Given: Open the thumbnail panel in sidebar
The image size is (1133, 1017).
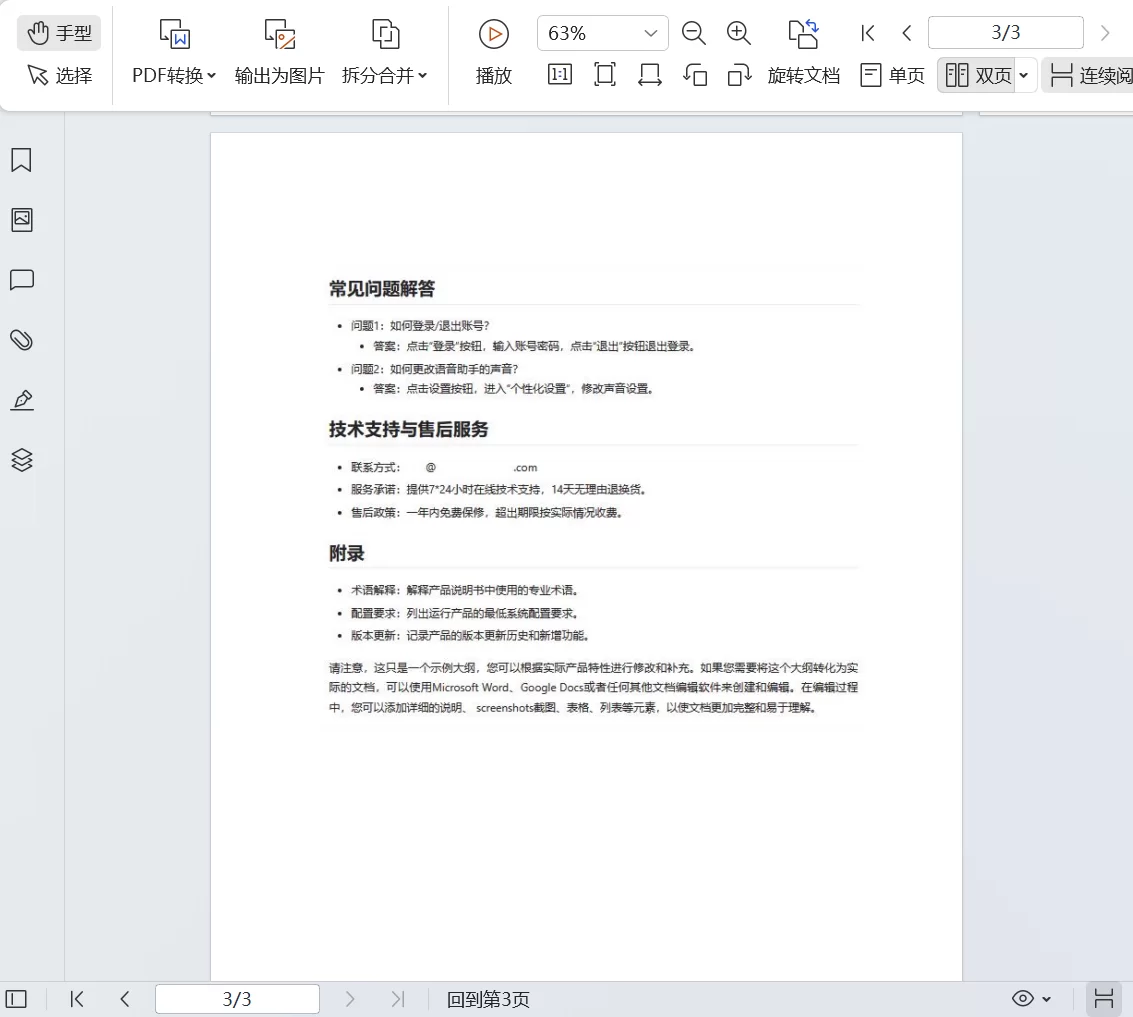Looking at the screenshot, I should pyautogui.click(x=21, y=220).
